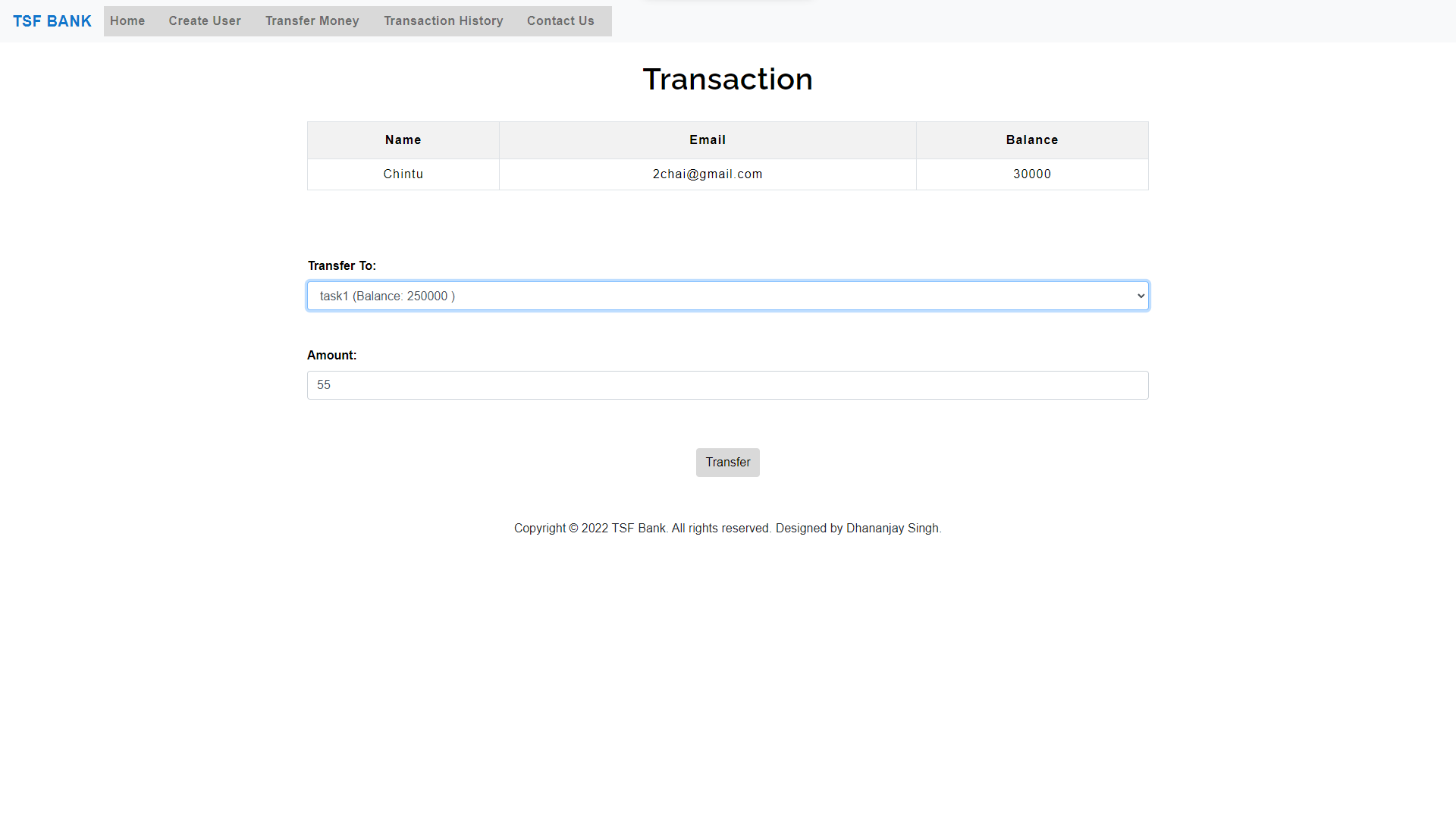Click the Amount input field
The image size is (1456, 819).
point(727,385)
